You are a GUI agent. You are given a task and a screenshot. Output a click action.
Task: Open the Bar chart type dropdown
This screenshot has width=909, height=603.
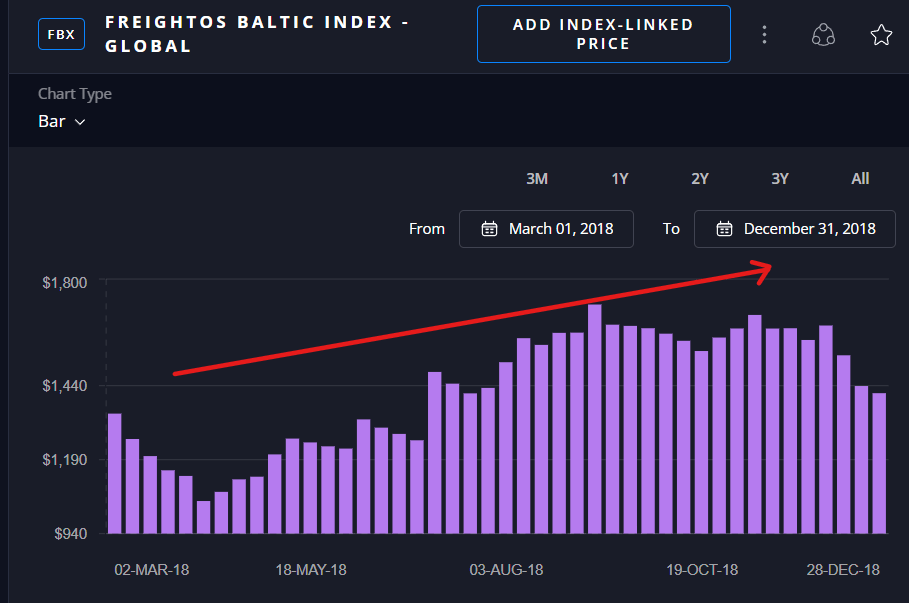62,120
